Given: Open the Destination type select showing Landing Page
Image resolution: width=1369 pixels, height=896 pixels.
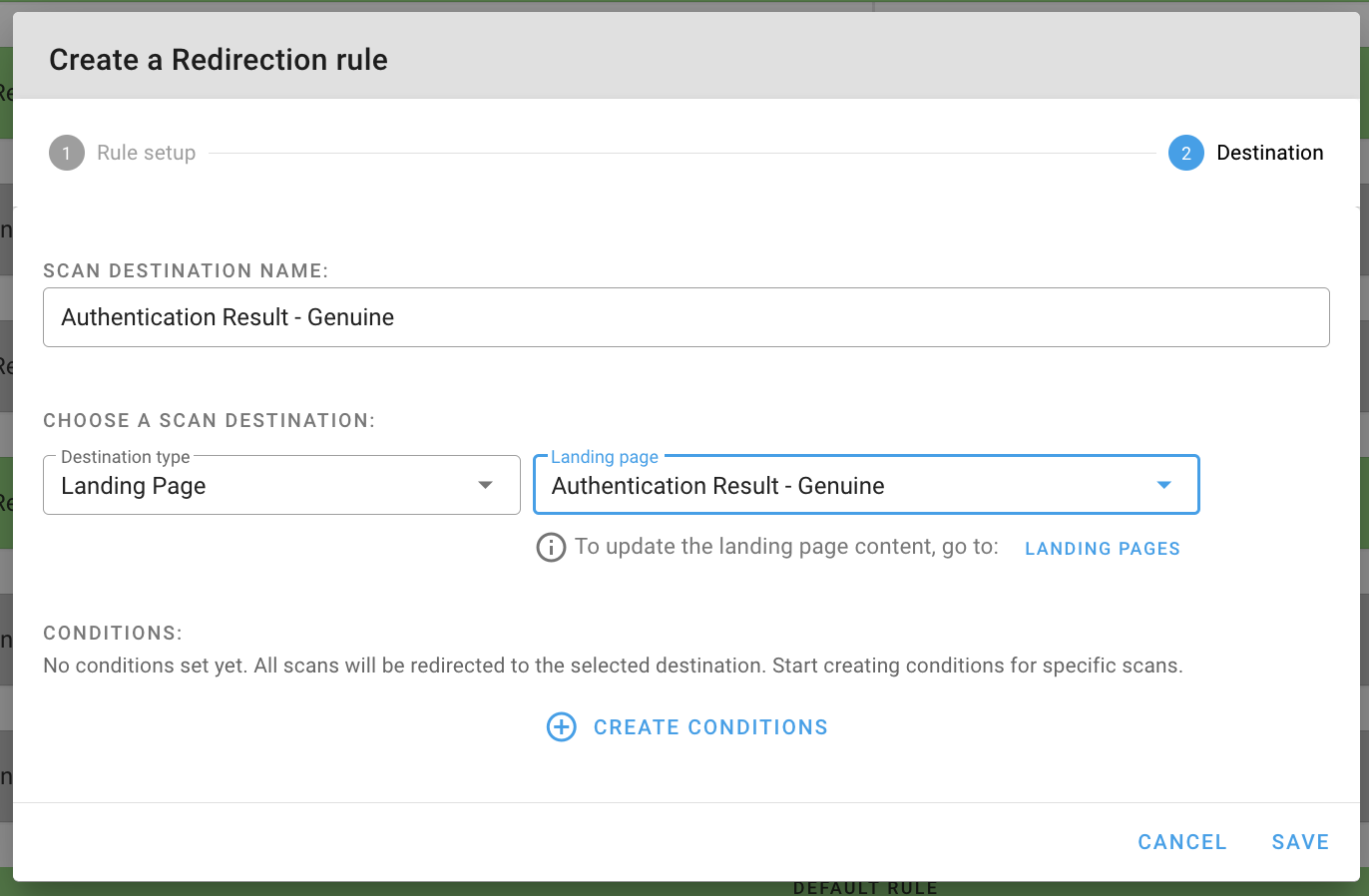Looking at the screenshot, I should [x=259, y=486].
